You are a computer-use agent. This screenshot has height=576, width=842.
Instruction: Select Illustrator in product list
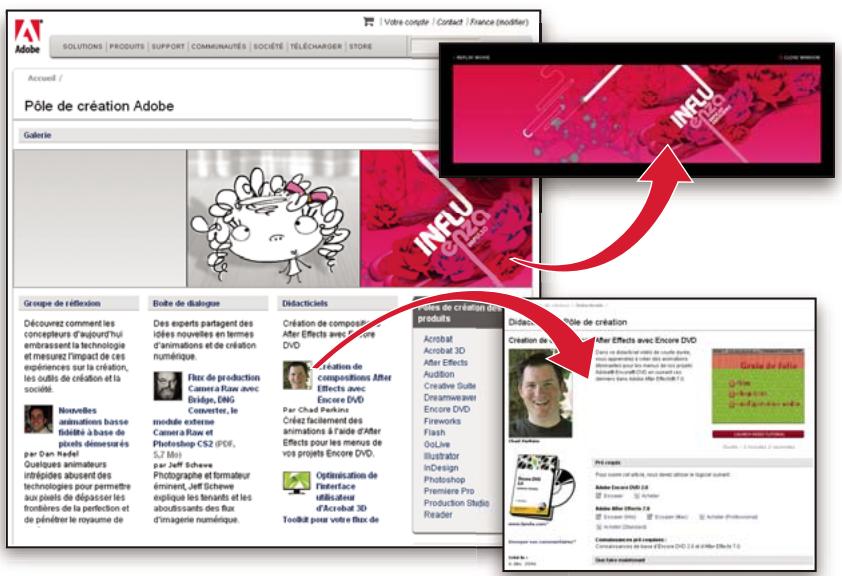(x=441, y=456)
